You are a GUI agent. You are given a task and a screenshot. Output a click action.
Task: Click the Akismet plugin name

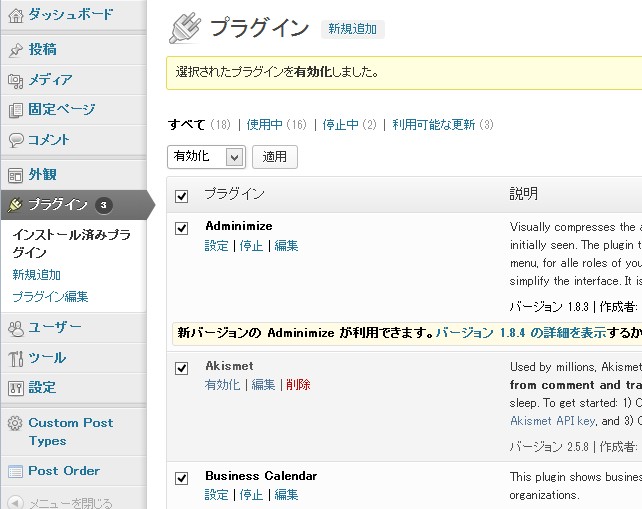point(230,366)
